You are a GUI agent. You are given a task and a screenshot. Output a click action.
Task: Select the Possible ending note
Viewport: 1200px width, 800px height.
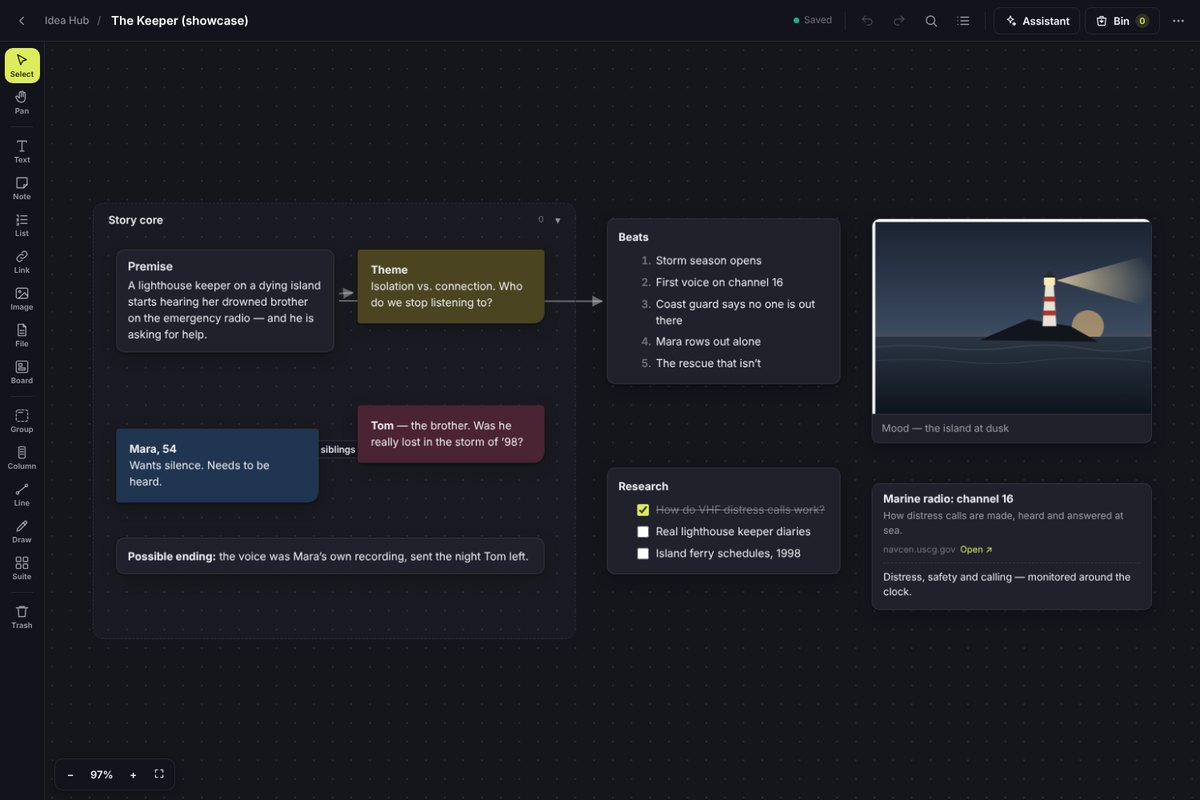click(330, 556)
